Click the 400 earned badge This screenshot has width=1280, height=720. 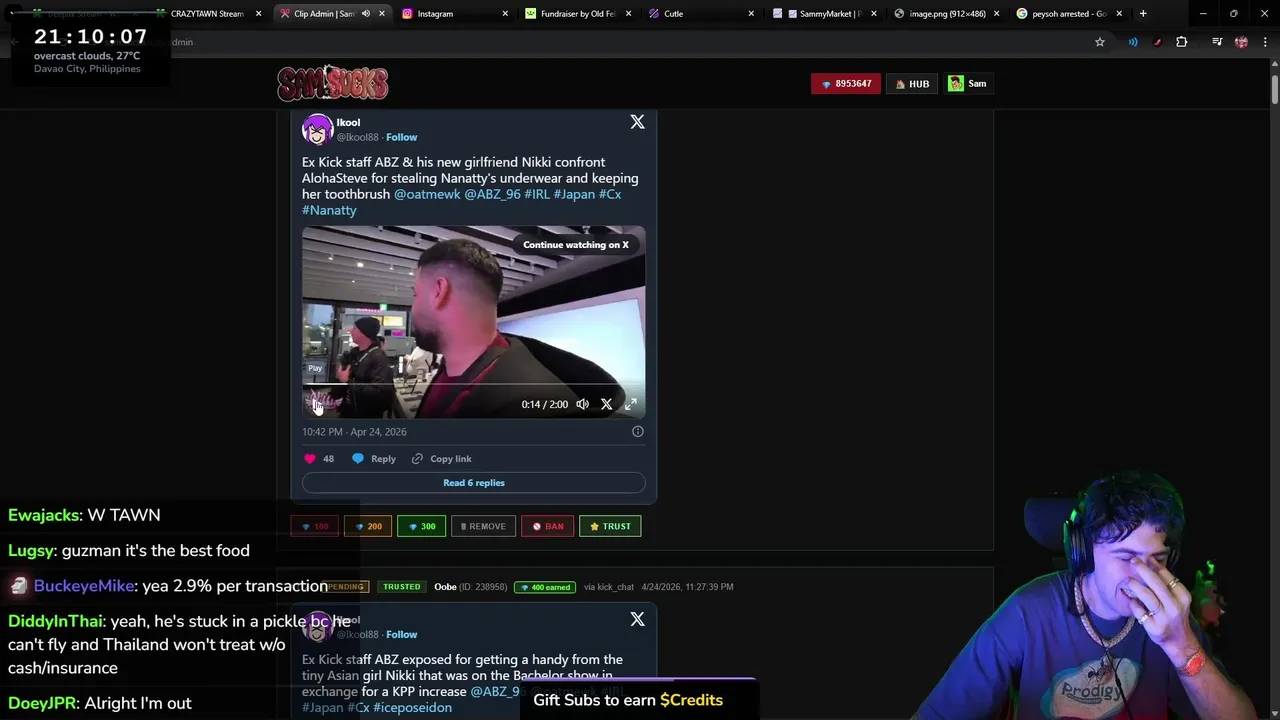(x=545, y=587)
